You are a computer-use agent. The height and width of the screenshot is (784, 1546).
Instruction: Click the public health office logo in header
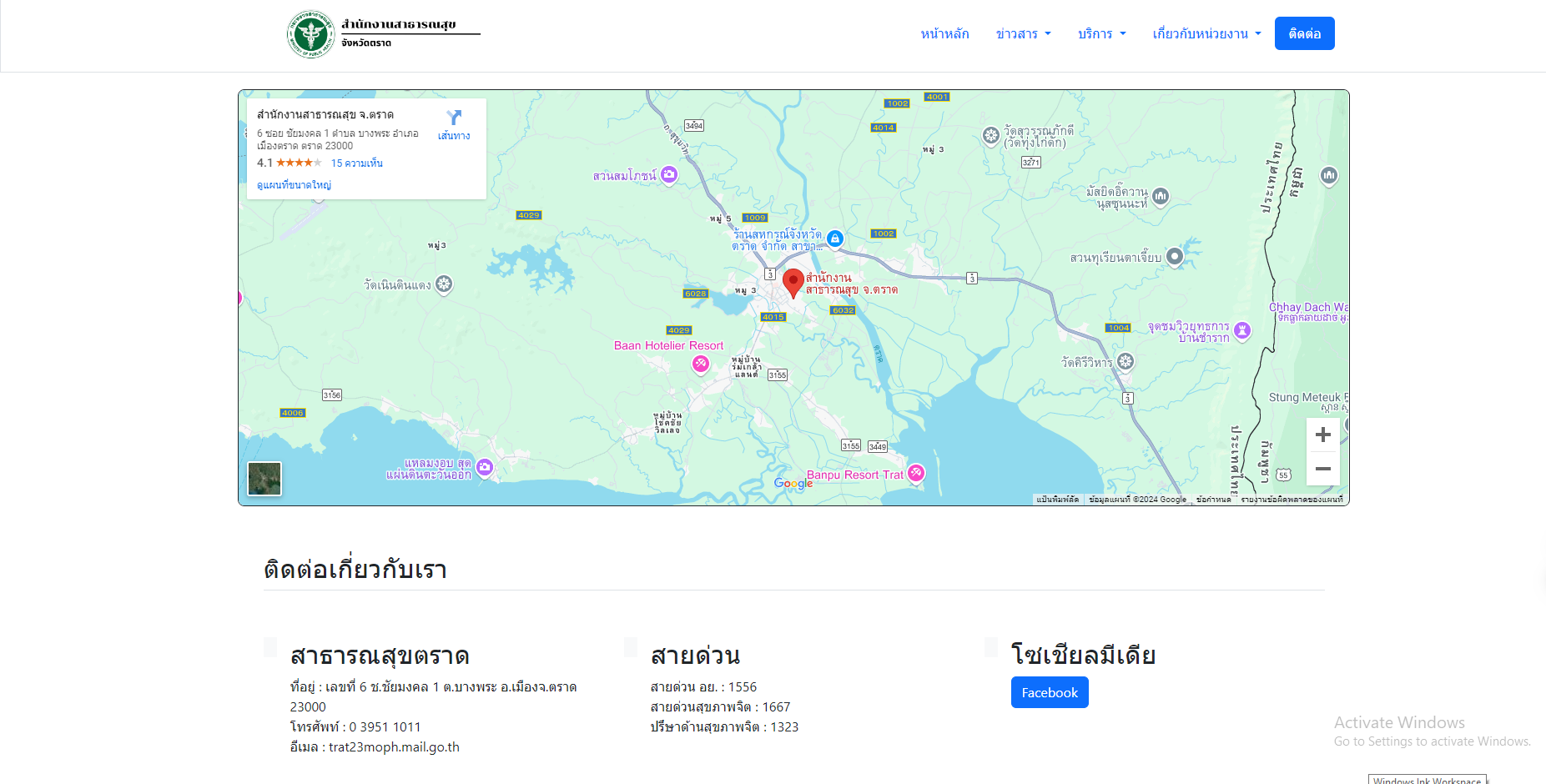310,33
